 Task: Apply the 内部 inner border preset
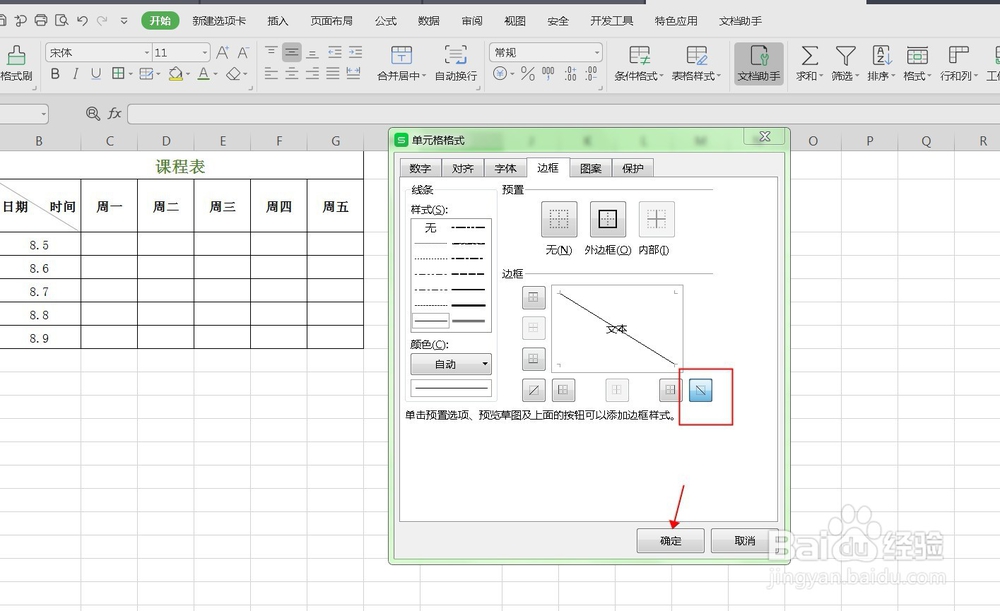(x=657, y=219)
